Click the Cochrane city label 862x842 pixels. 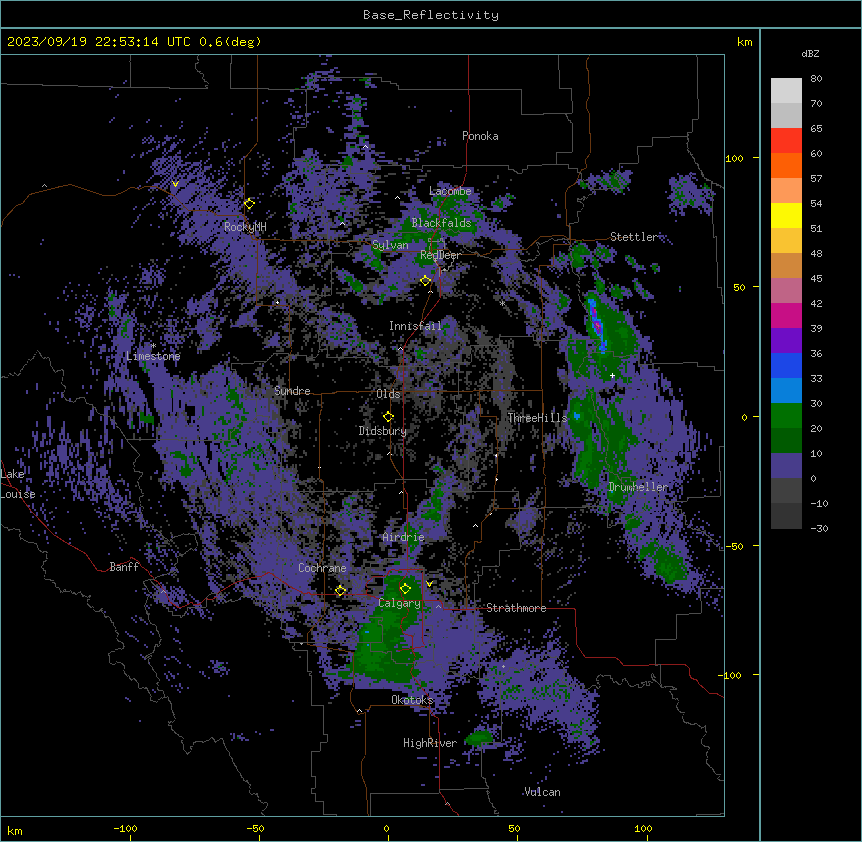[x=322, y=568]
